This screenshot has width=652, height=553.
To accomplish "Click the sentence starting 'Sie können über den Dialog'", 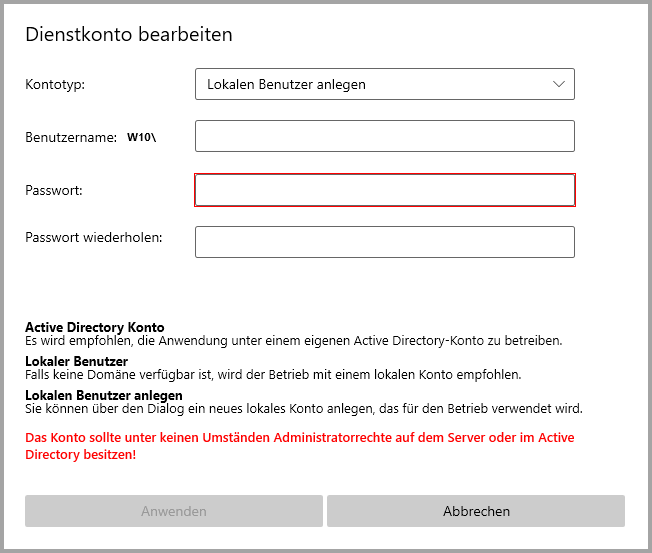I will (x=303, y=408).
